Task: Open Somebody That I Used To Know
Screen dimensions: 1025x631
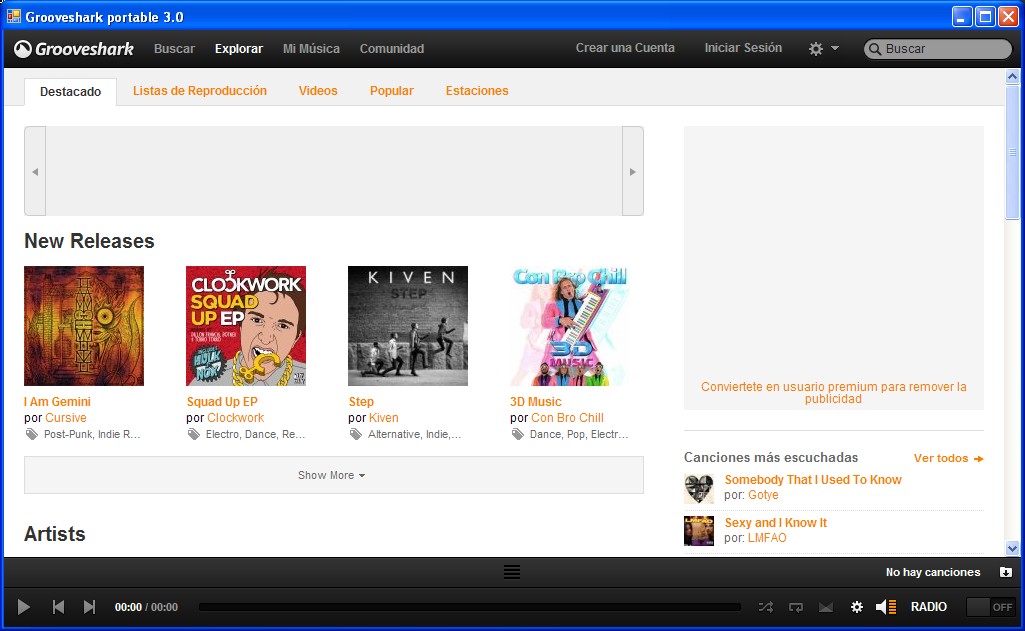Action: tap(813, 480)
